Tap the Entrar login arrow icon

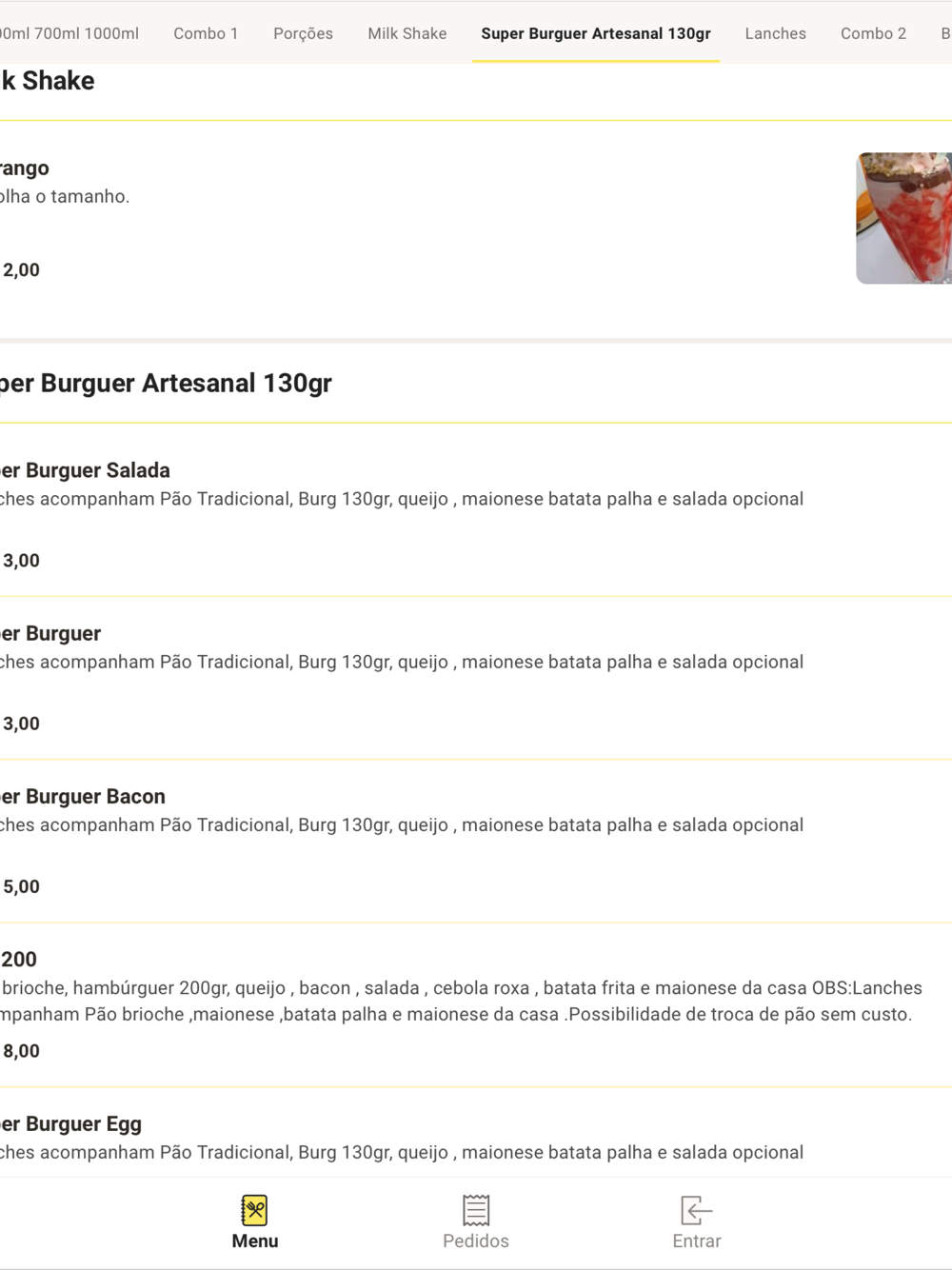click(697, 1210)
